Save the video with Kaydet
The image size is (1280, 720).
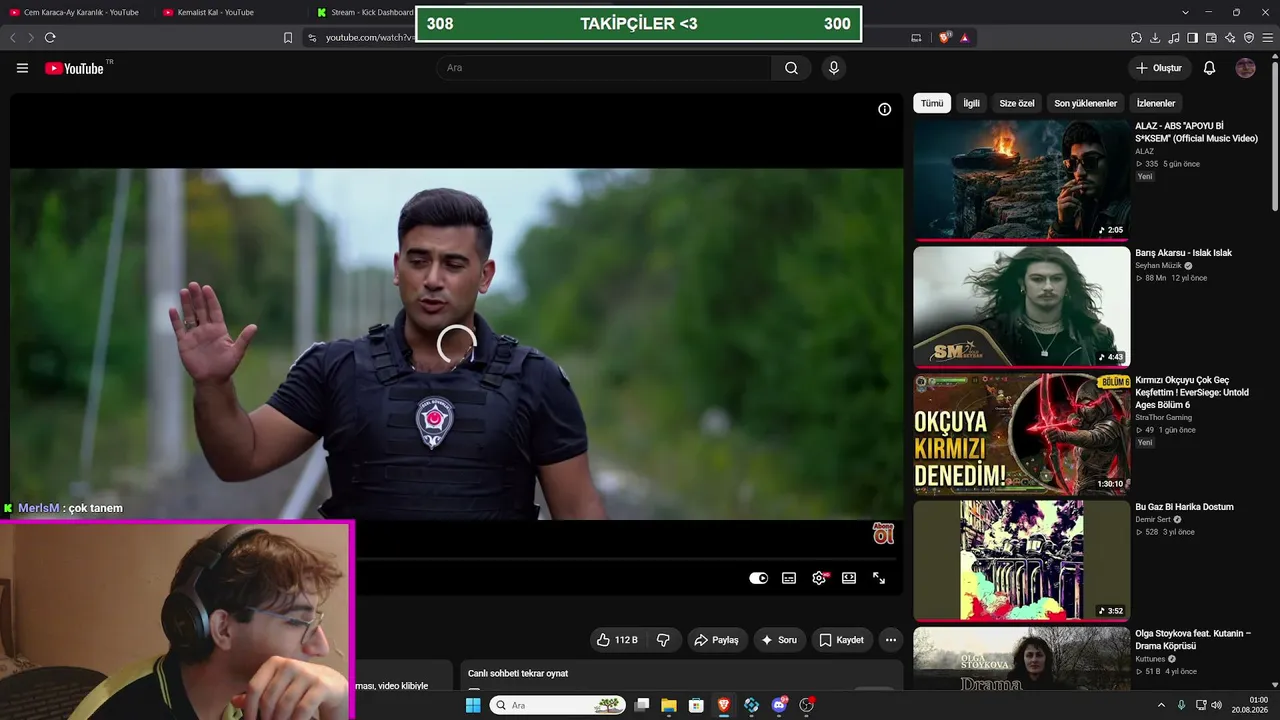click(x=842, y=640)
